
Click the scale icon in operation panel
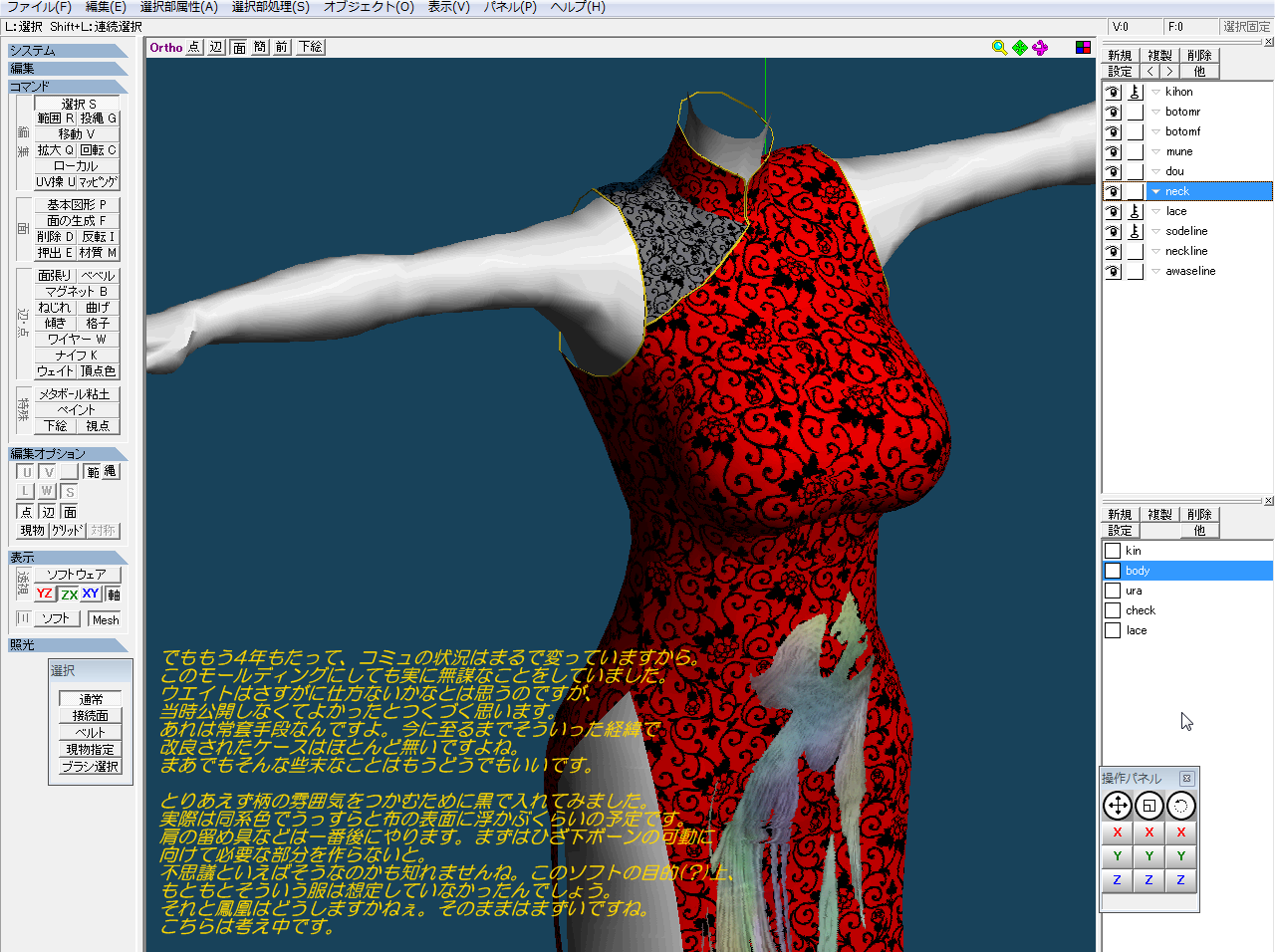click(x=1149, y=806)
